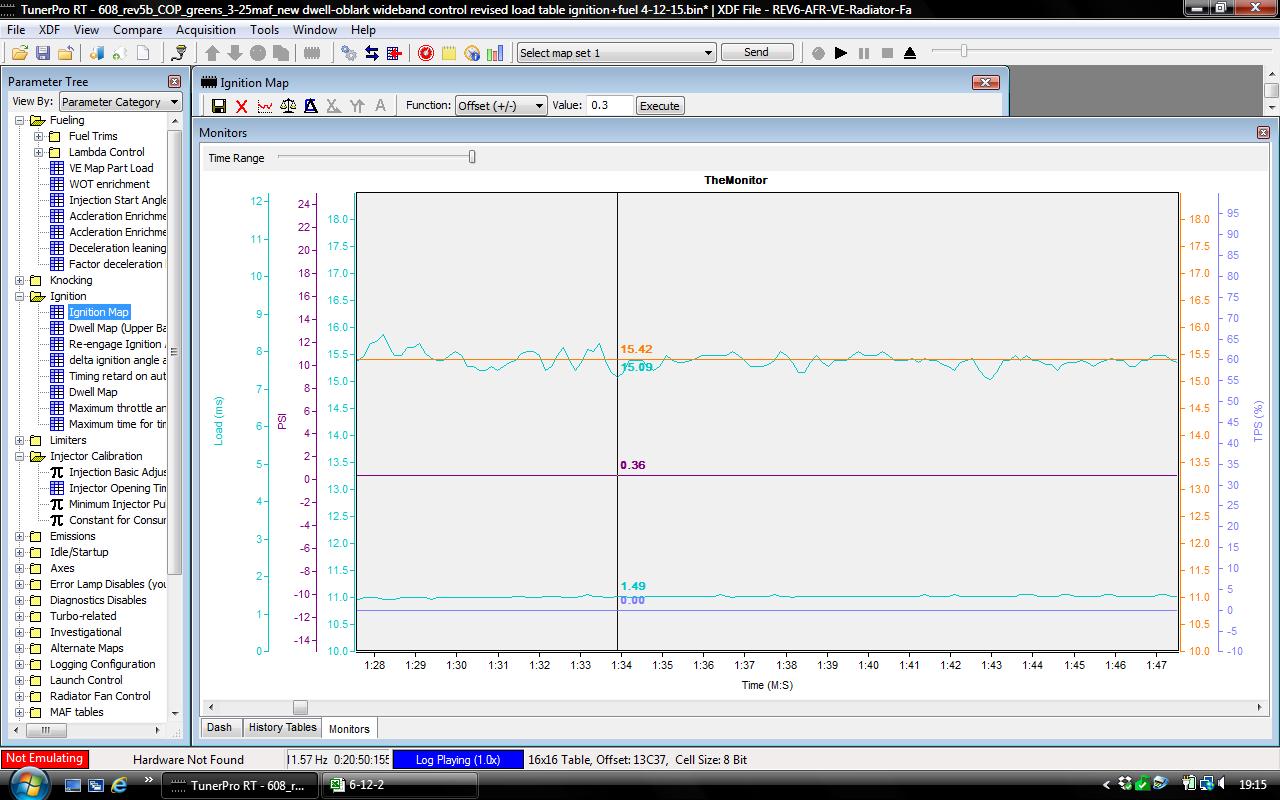Click the scales compare icon in Ignition Map
This screenshot has height=800, width=1280.
(288, 106)
